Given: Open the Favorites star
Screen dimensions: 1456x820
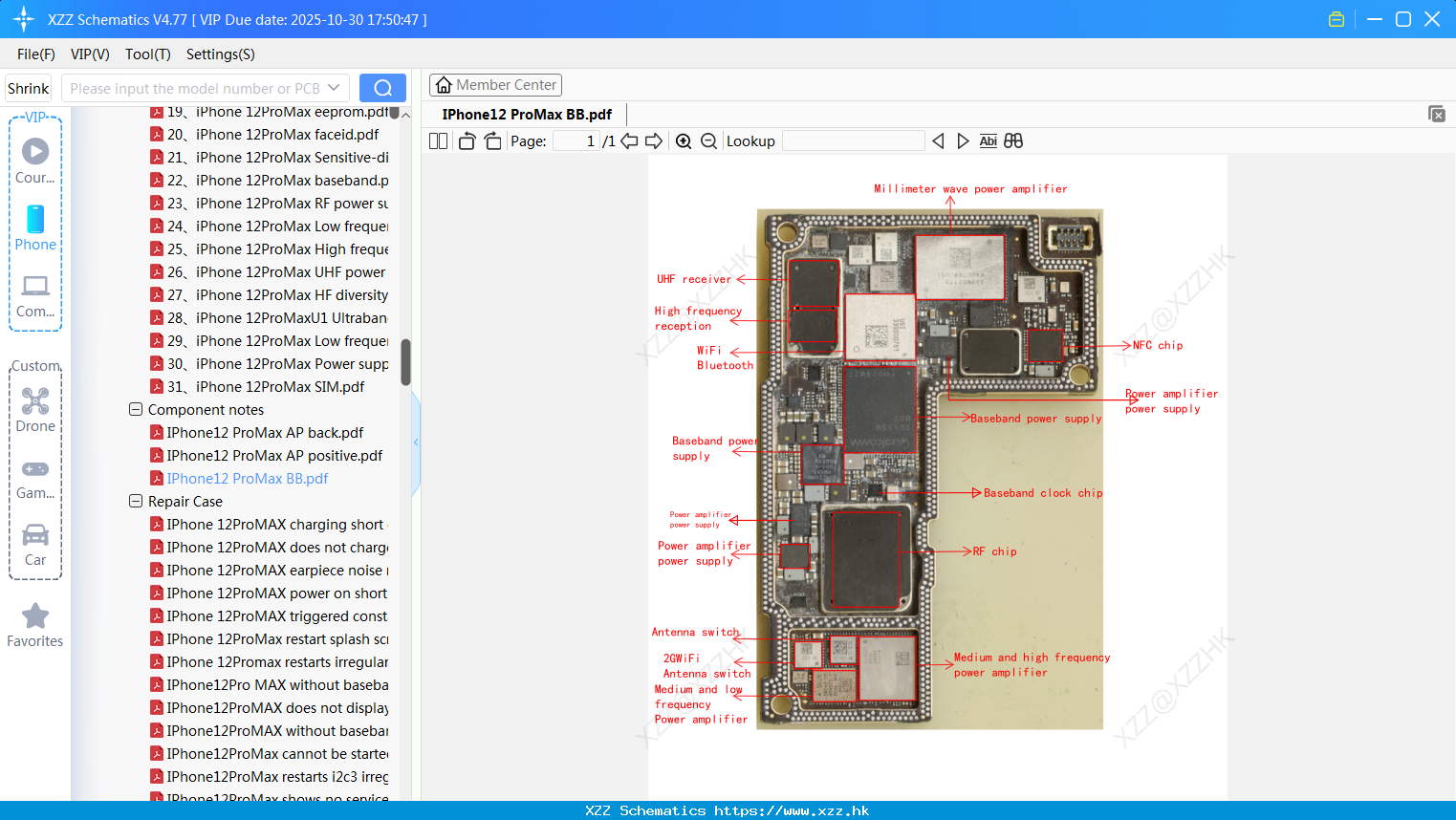Looking at the screenshot, I should (x=35, y=625).
